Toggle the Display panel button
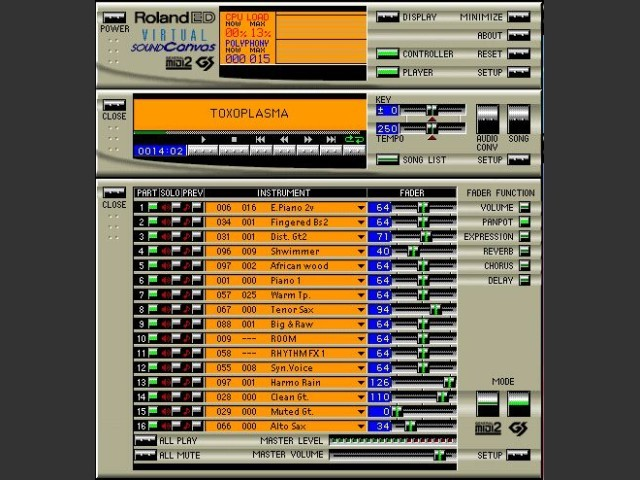 coord(387,17)
